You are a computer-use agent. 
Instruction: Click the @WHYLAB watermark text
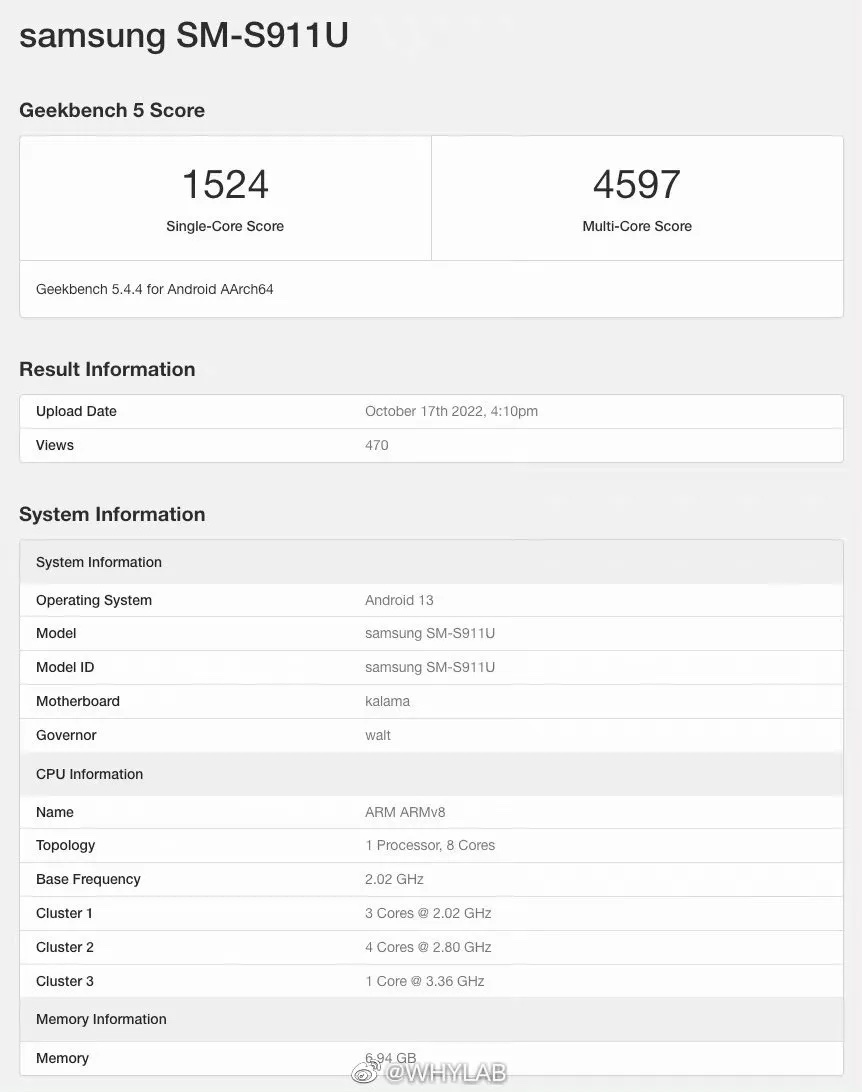446,1074
